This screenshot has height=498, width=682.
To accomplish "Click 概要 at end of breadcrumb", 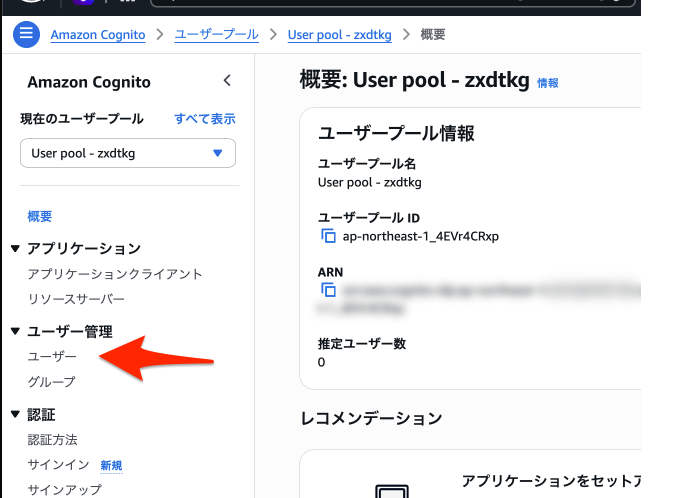I will [x=433, y=34].
